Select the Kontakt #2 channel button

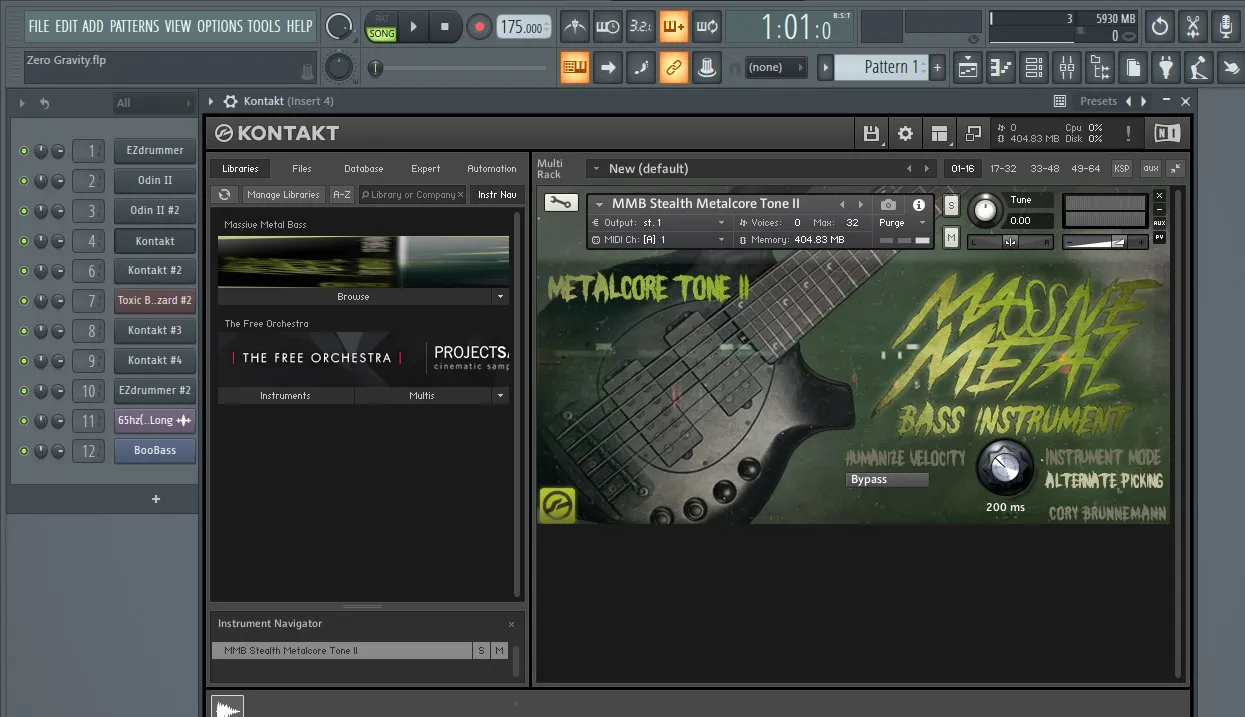[x=154, y=270]
